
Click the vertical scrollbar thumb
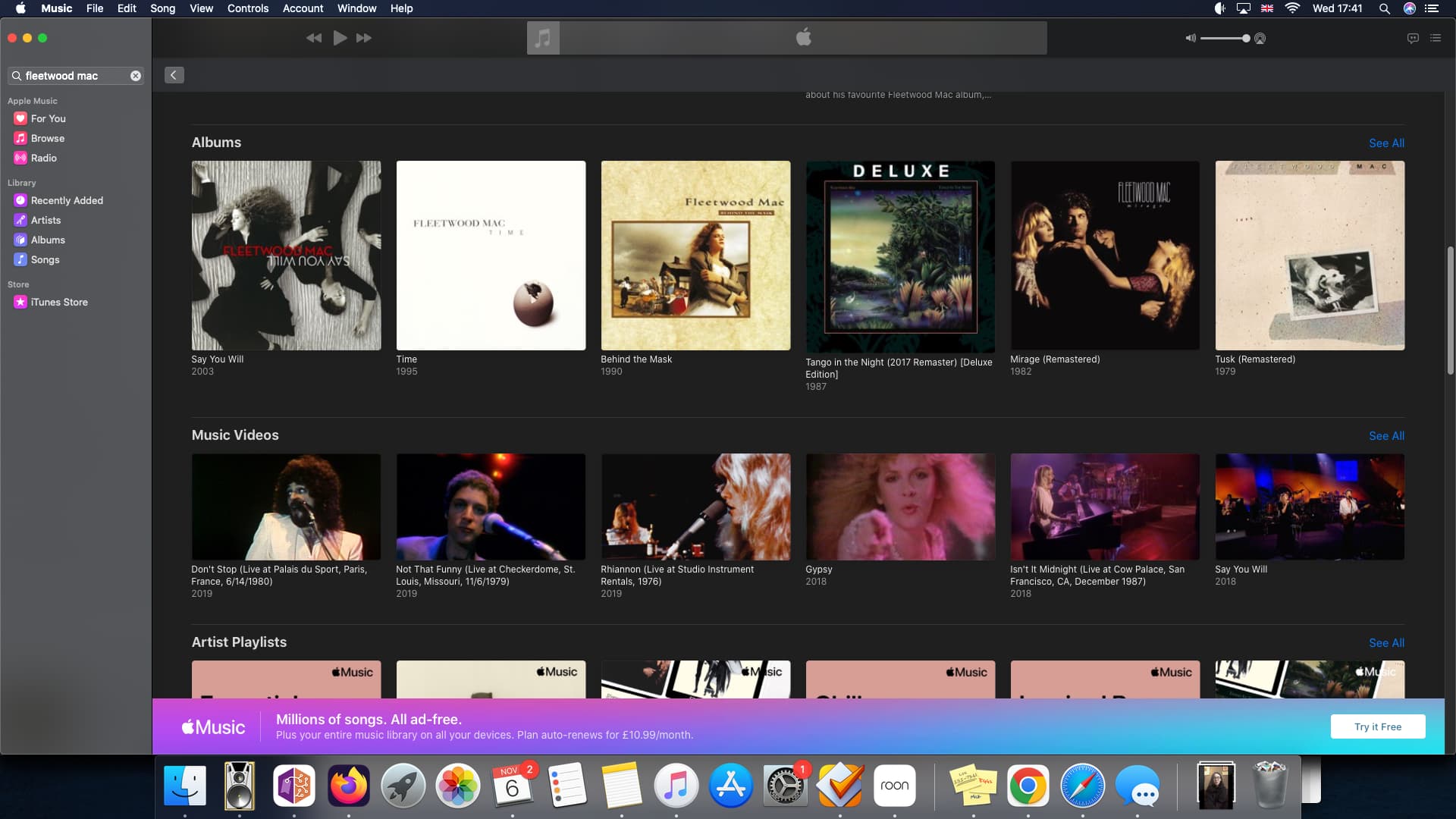coord(1450,309)
